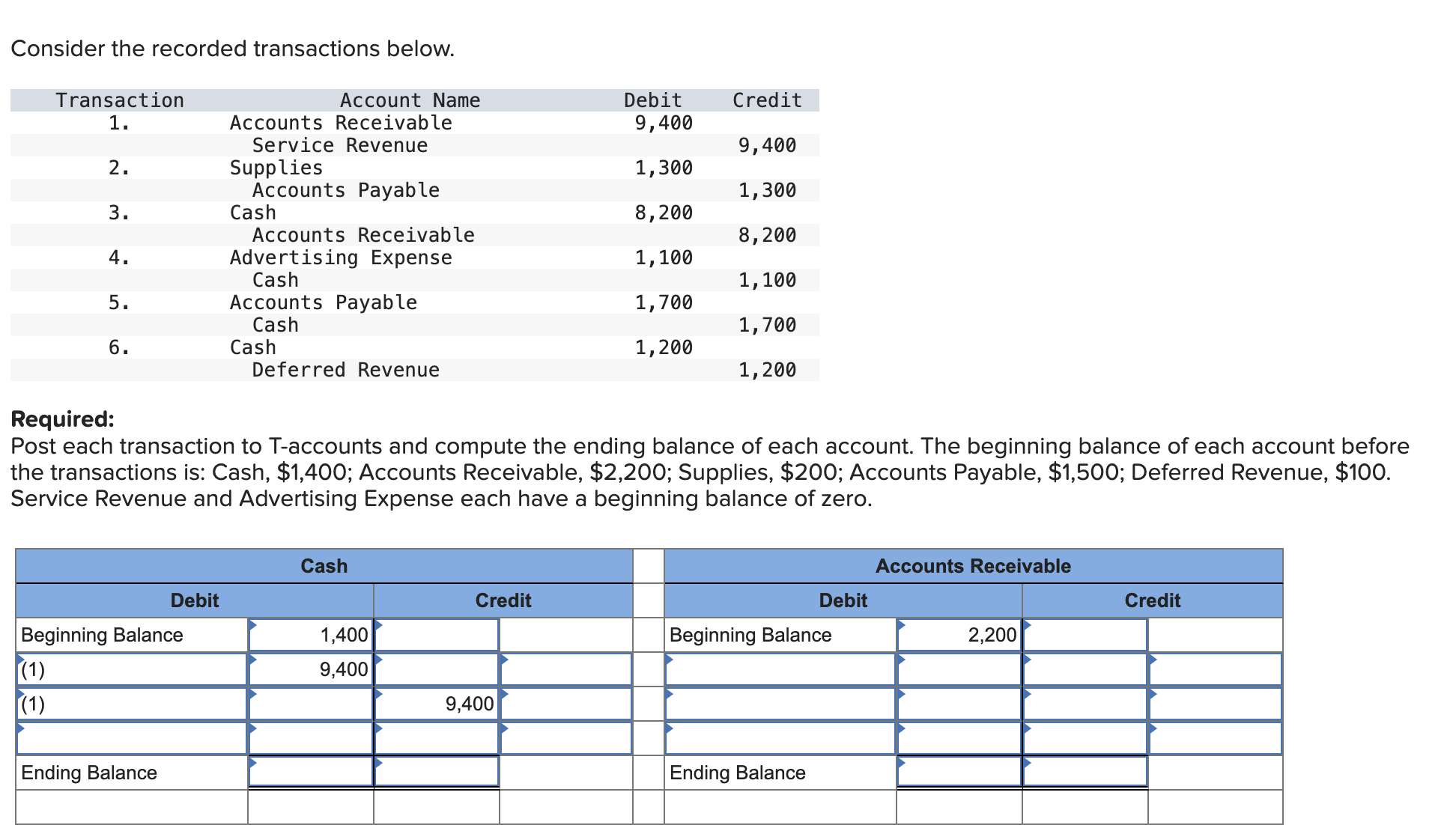1456x825 pixels.
Task: Click 'Advertising Expense' account name
Action: [x=341, y=258]
